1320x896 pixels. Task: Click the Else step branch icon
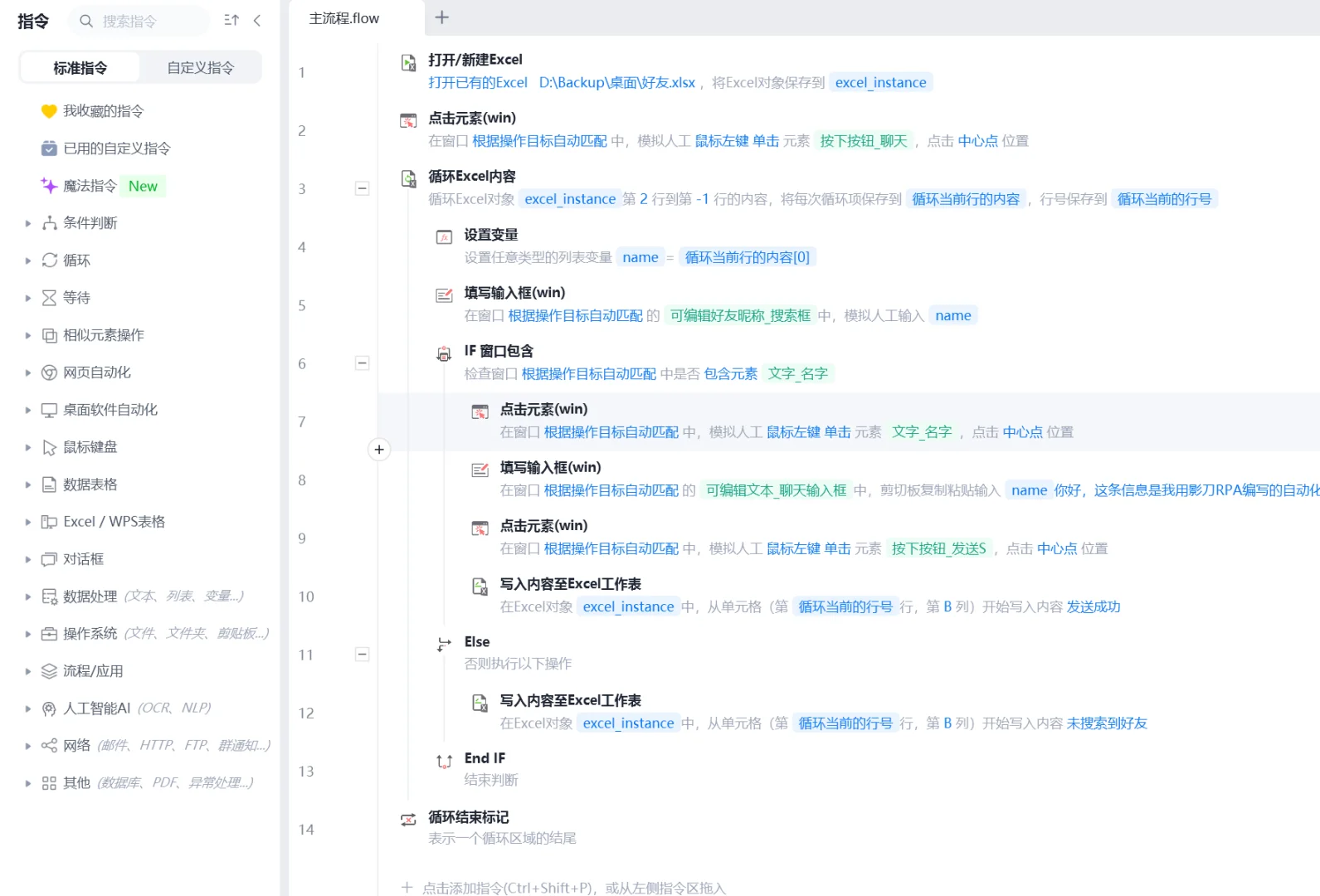click(x=444, y=645)
